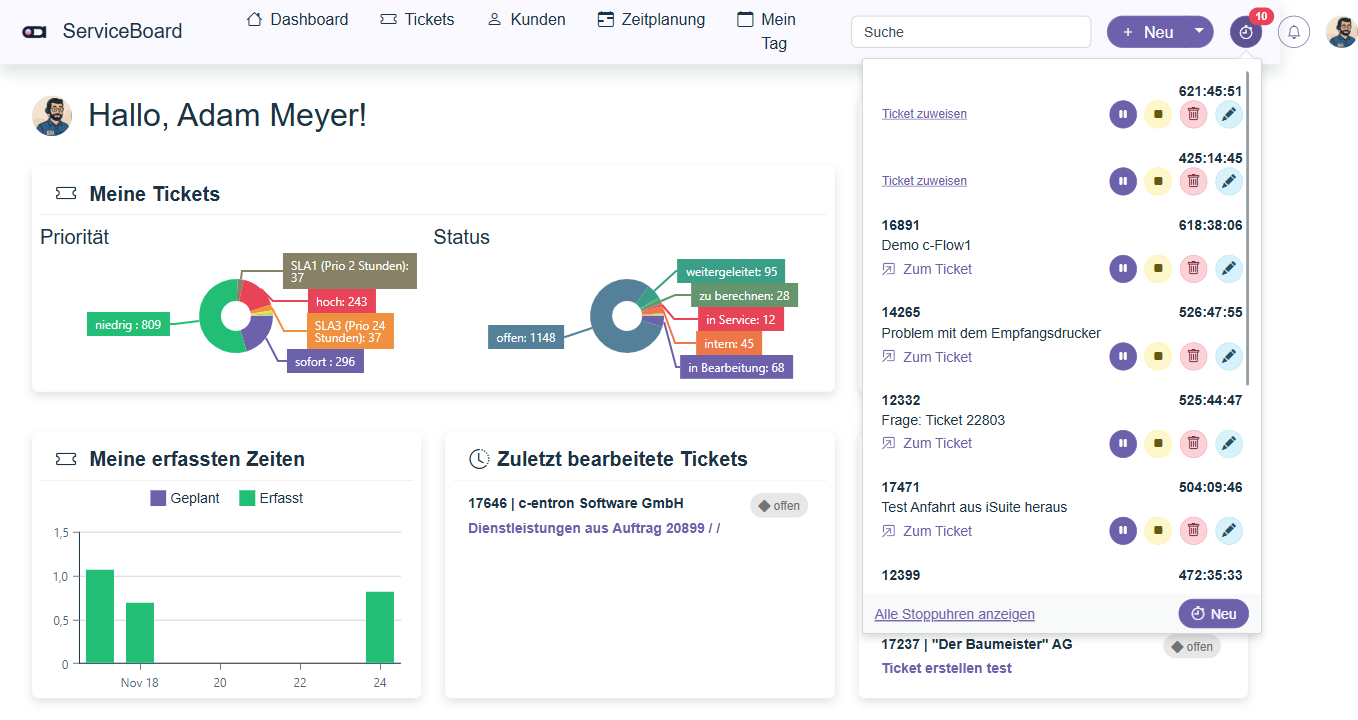Delete the stopwatch for ticket 12332
This screenshot has width=1358, height=720.
[x=1193, y=443]
